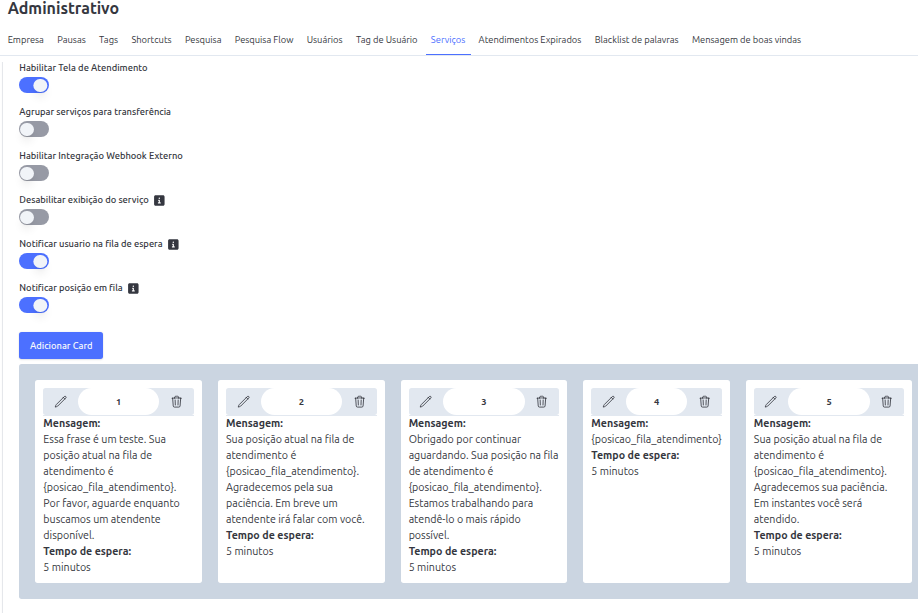
Task: Open the Mensagem de boas vindas tab
Action: 746,40
